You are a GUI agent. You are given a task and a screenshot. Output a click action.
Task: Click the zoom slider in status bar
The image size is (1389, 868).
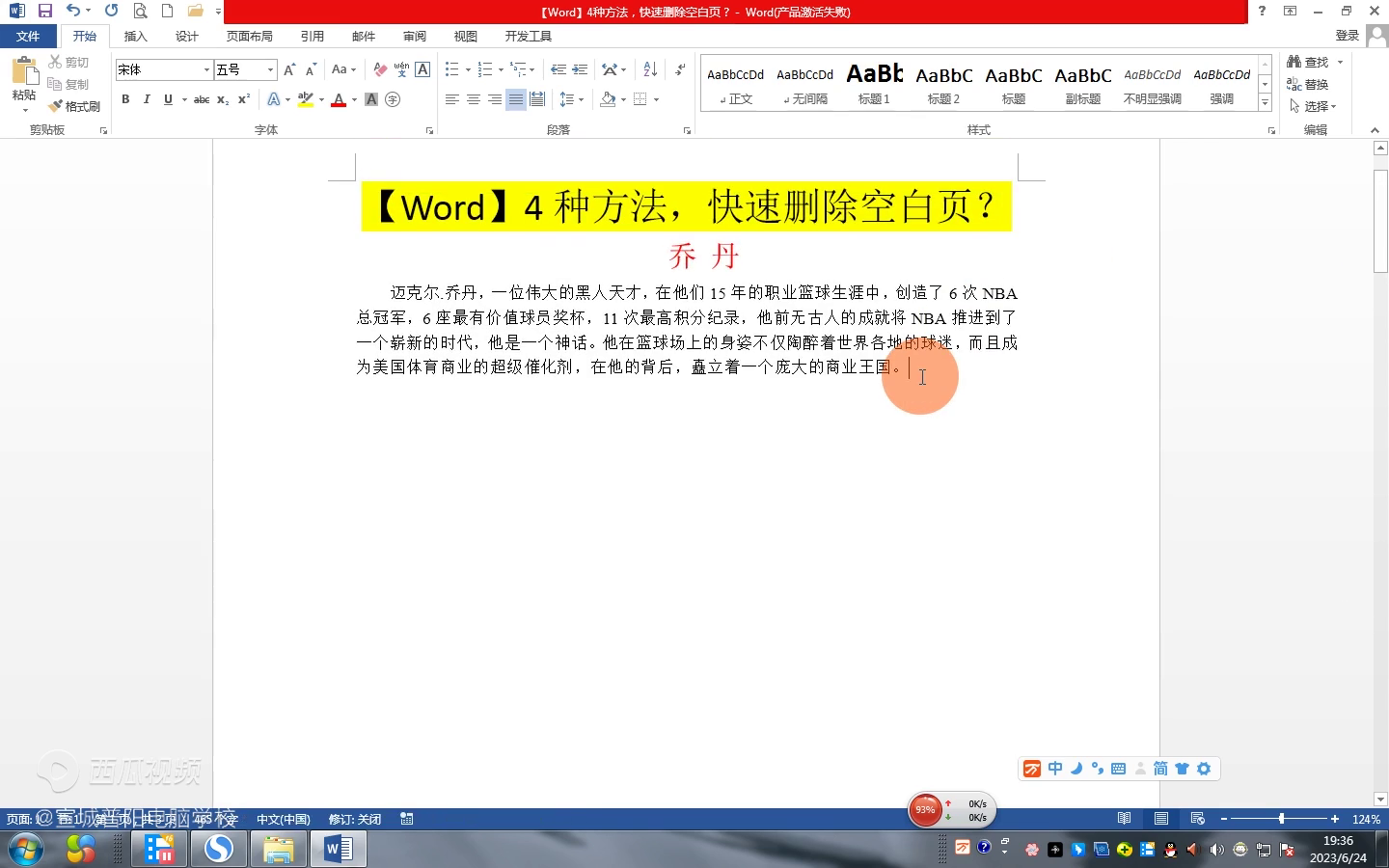(1281, 819)
